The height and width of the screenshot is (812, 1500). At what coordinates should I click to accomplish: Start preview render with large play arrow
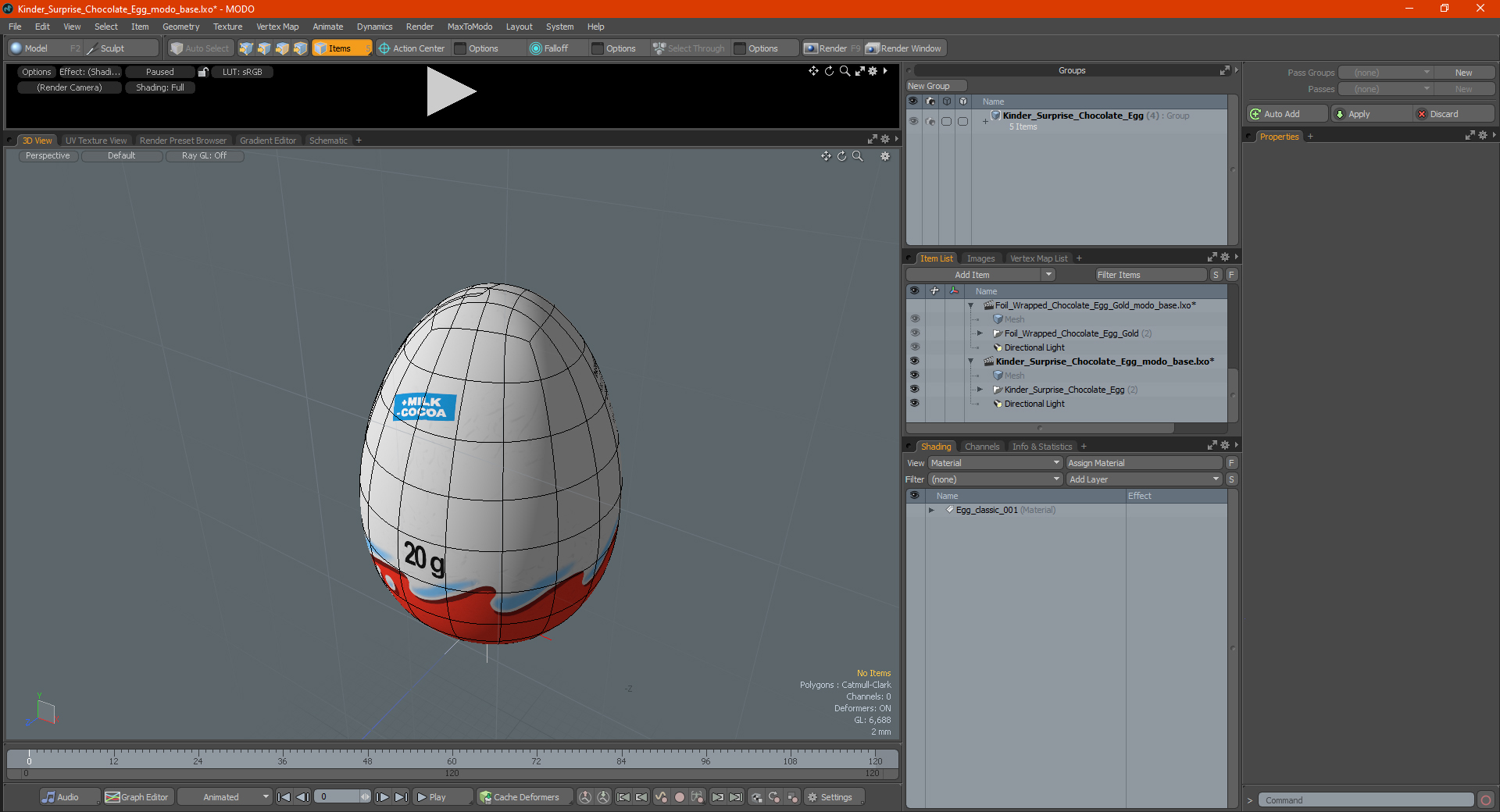click(451, 91)
